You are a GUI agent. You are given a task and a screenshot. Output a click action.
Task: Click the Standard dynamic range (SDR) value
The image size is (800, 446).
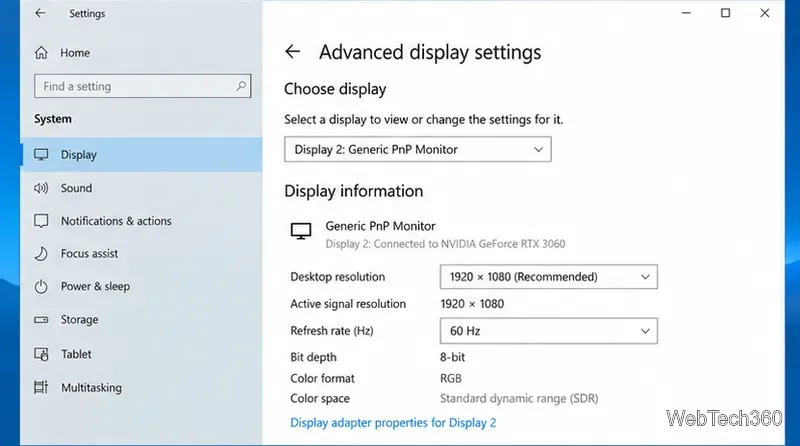click(519, 399)
